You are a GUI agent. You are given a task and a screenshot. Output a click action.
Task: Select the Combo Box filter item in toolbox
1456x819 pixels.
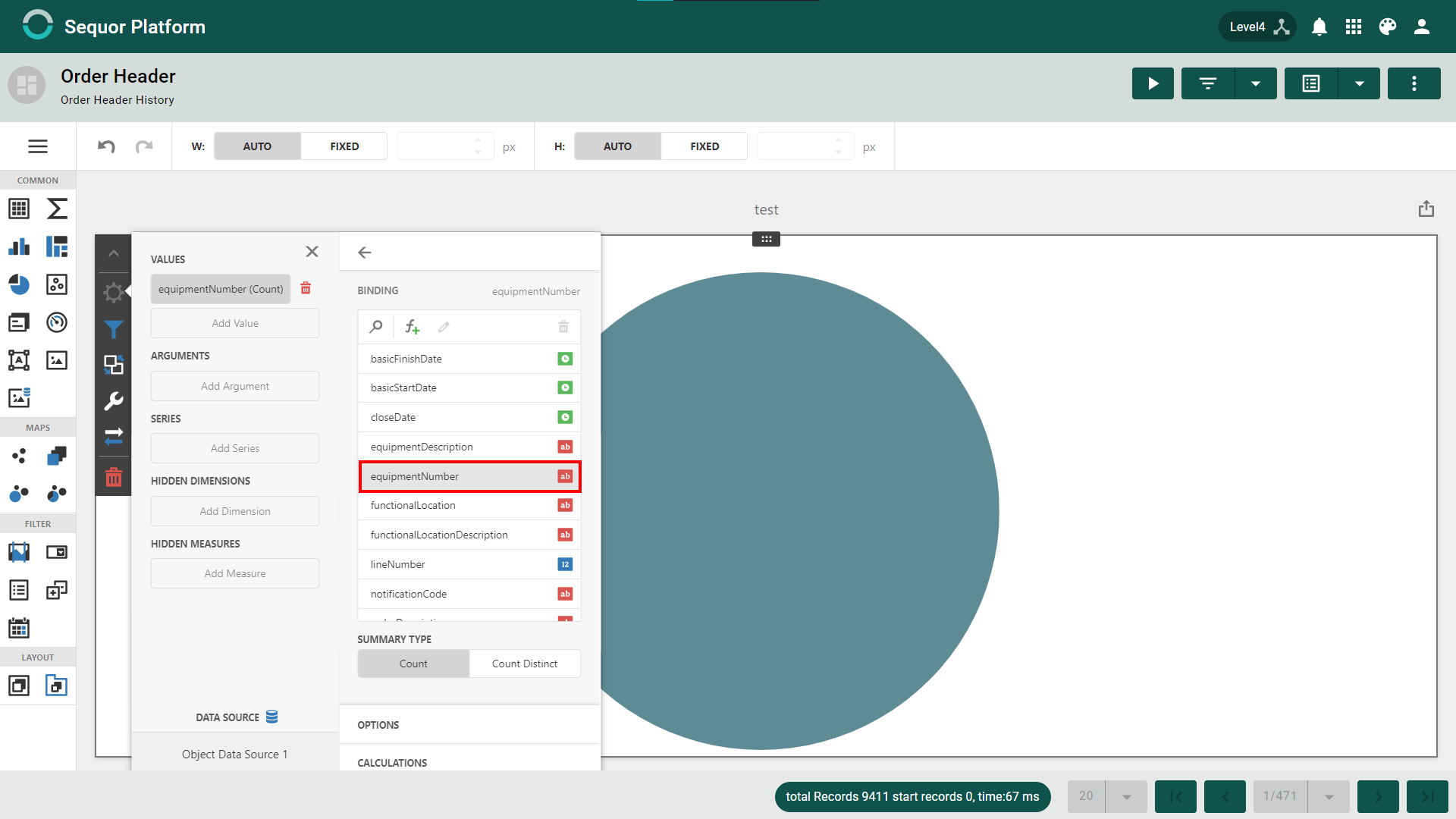(57, 552)
